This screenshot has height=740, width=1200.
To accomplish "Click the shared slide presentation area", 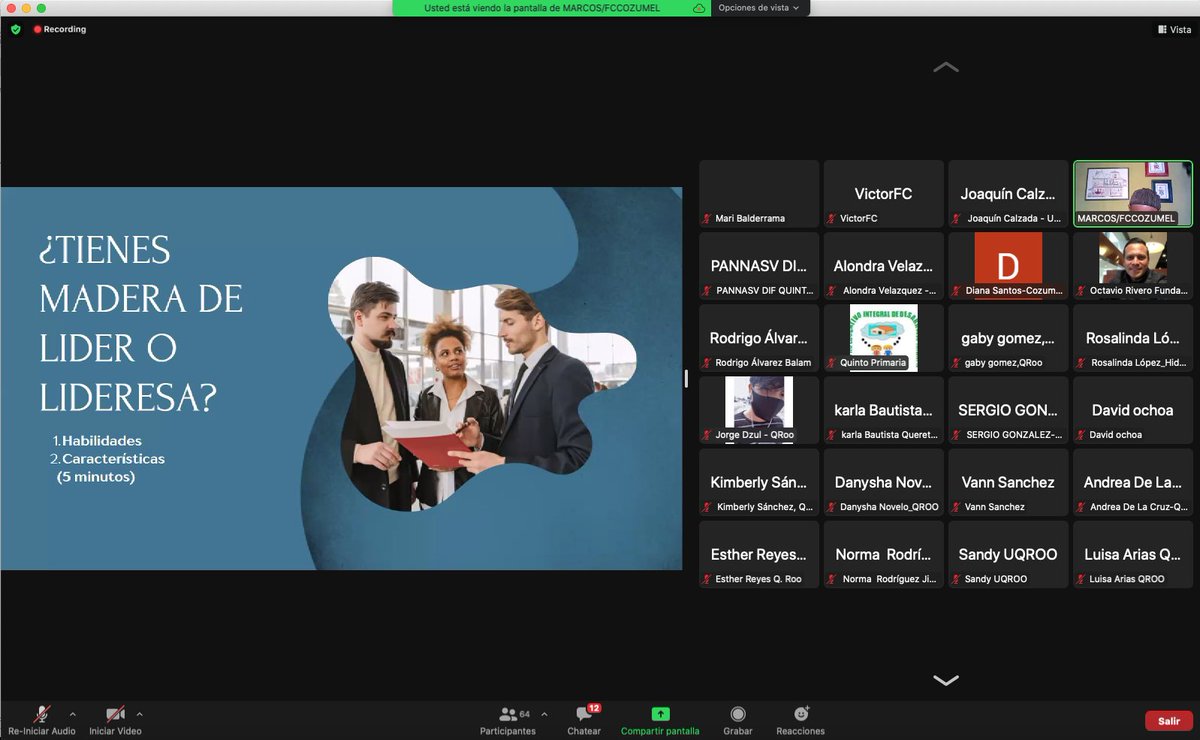I will point(341,378).
